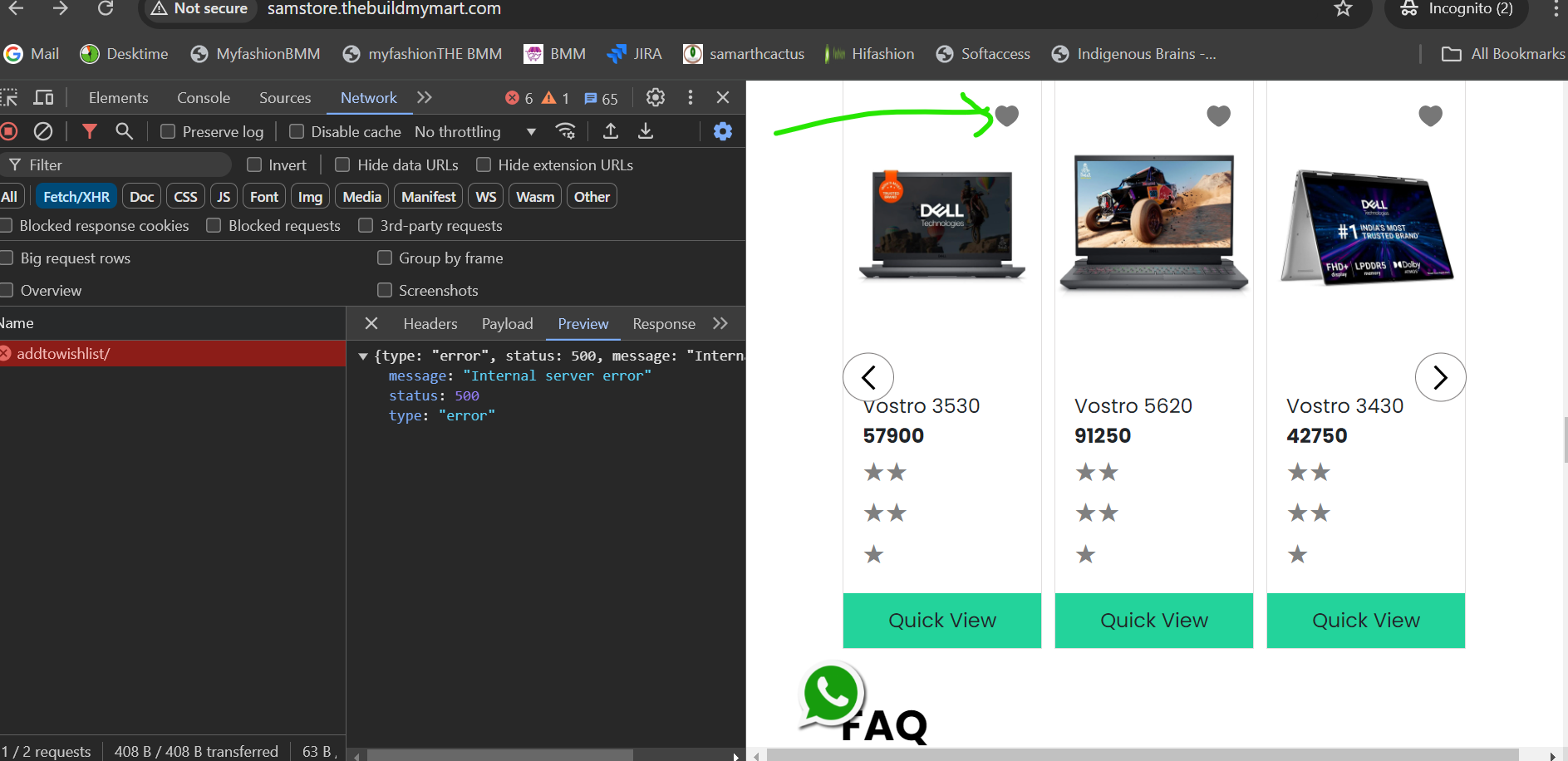Open WhatsApp chat icon
The image size is (1568, 761).
tap(831, 695)
